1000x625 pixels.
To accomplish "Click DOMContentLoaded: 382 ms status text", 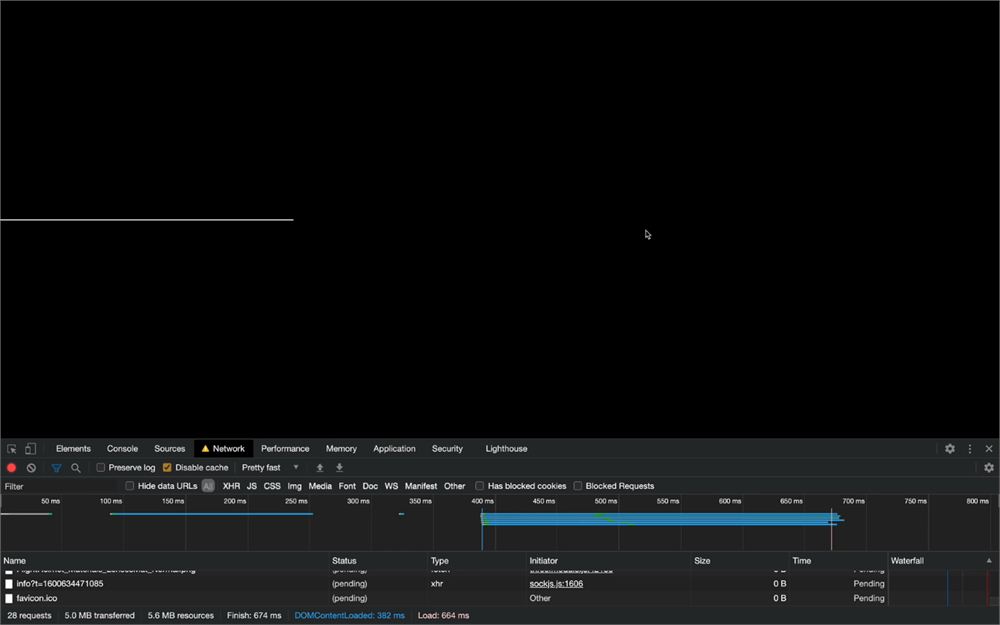I will (x=349, y=615).
